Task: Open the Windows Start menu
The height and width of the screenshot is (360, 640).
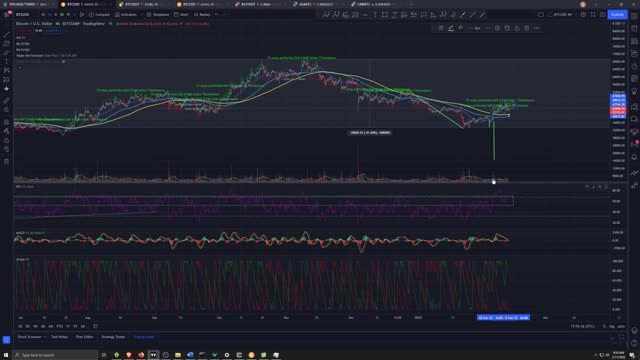Action: click(6, 355)
